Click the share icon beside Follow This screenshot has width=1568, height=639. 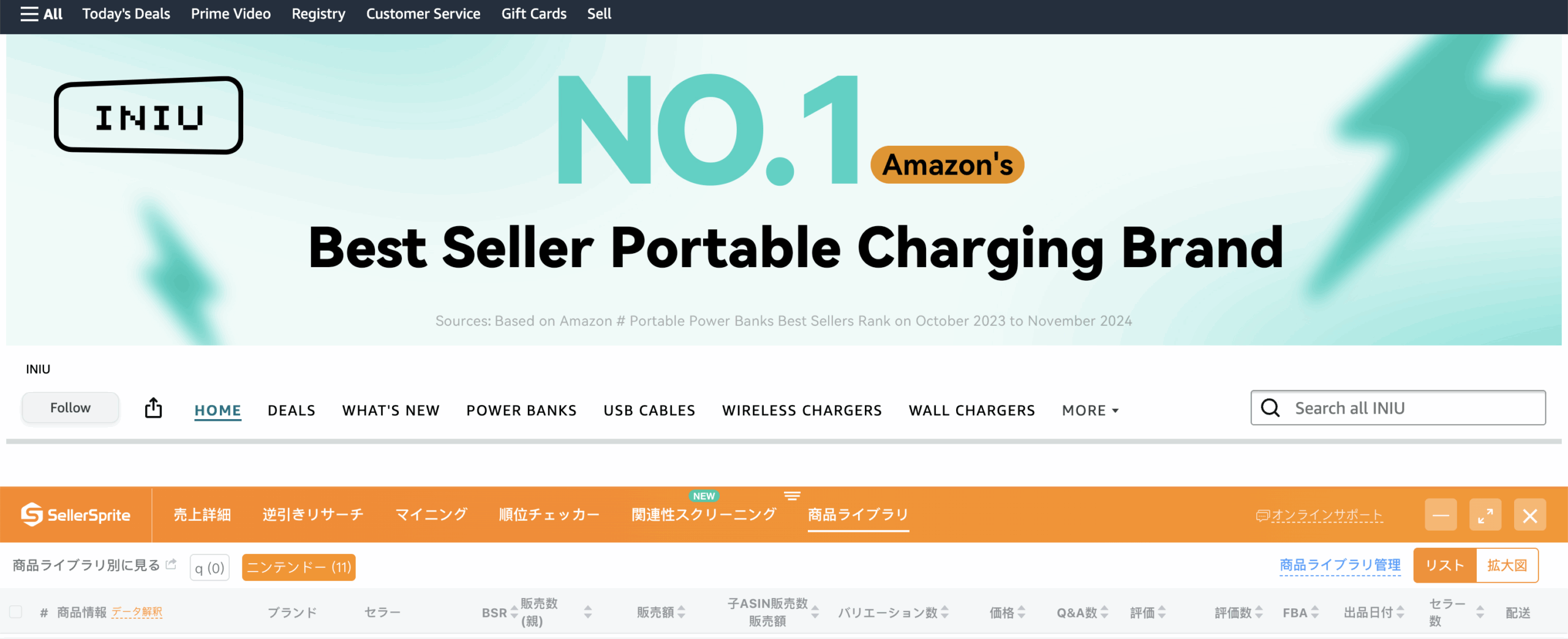[153, 408]
